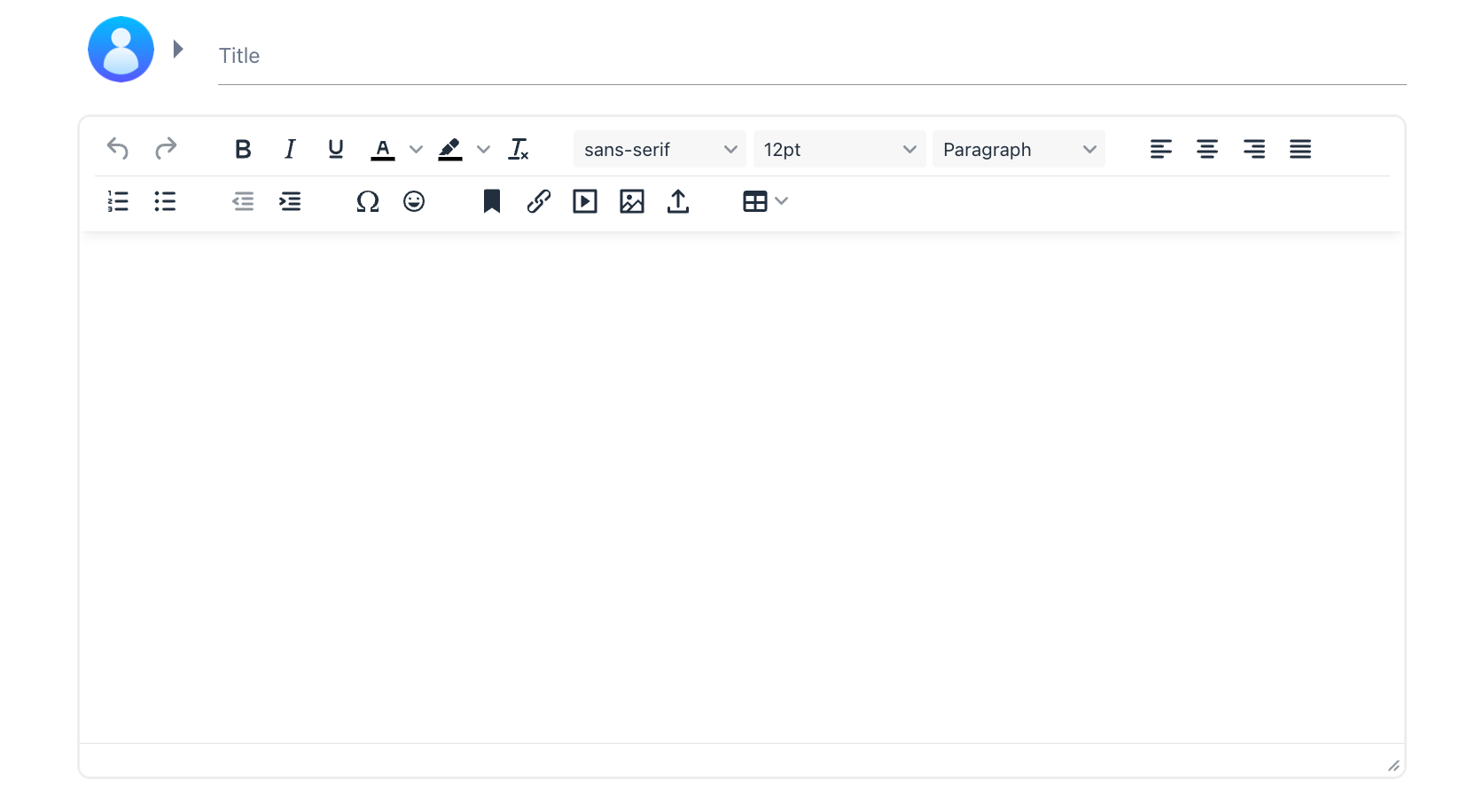1468x812 pixels.
Task: Click the undo arrow icon
Action: coord(118,149)
